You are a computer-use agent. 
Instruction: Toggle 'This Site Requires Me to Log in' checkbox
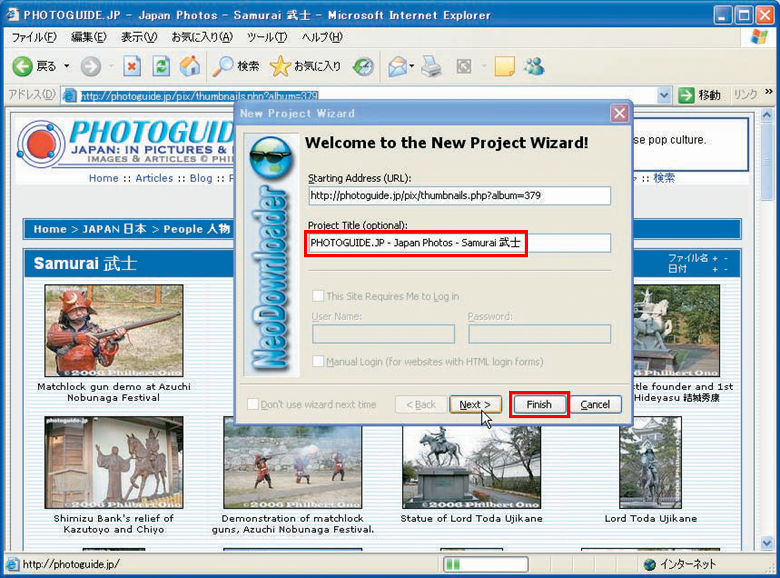[x=318, y=296]
